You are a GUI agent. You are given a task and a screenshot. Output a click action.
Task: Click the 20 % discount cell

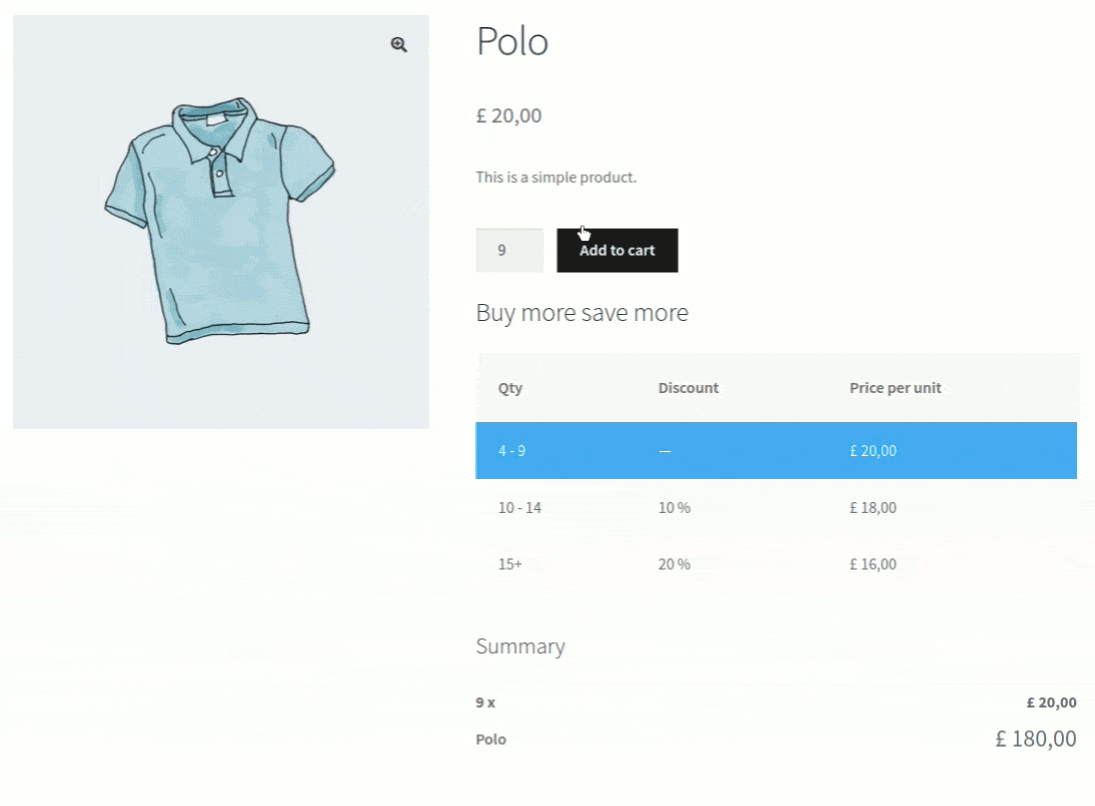(674, 564)
